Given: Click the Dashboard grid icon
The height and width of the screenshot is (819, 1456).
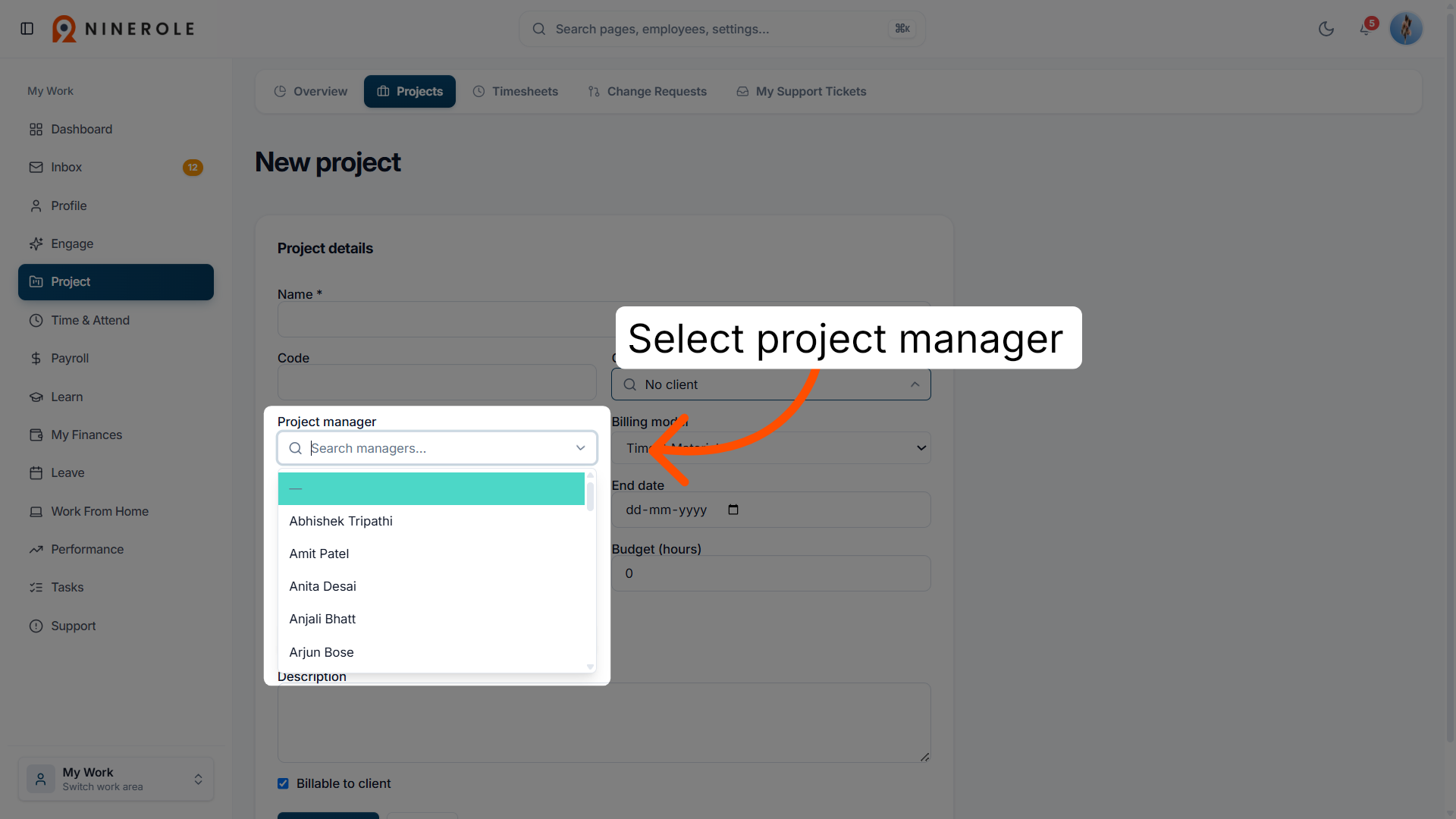Looking at the screenshot, I should pos(36,130).
